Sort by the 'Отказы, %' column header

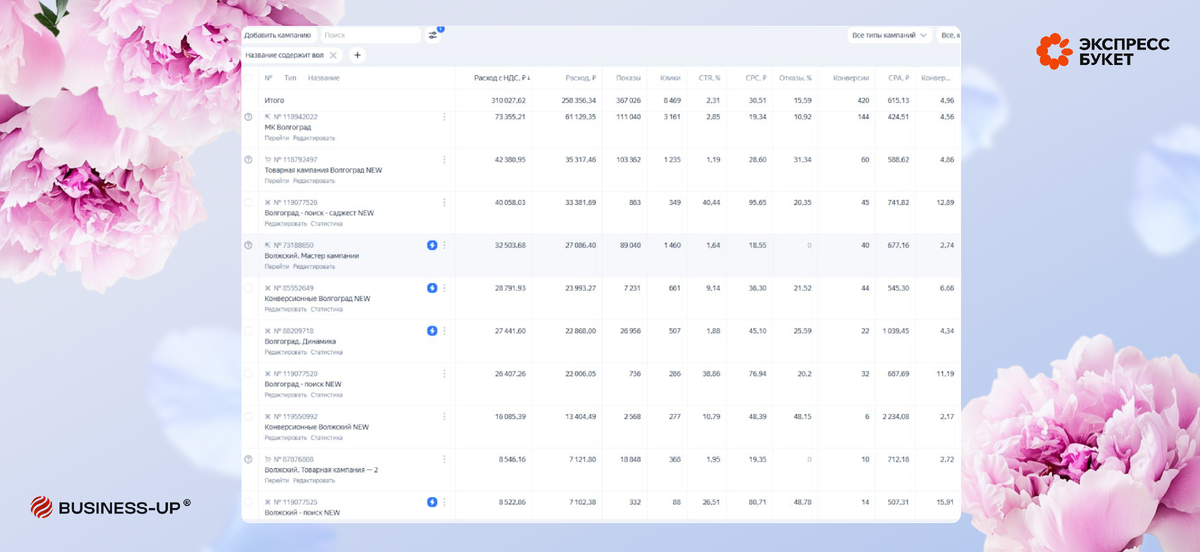(796, 77)
